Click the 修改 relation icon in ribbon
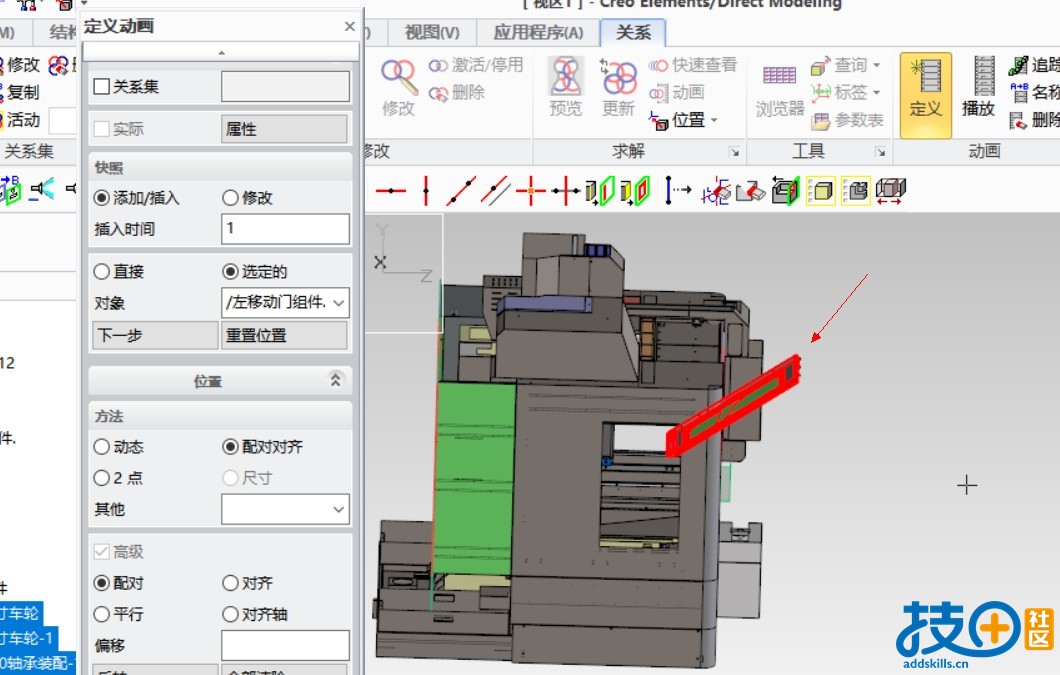 398,87
